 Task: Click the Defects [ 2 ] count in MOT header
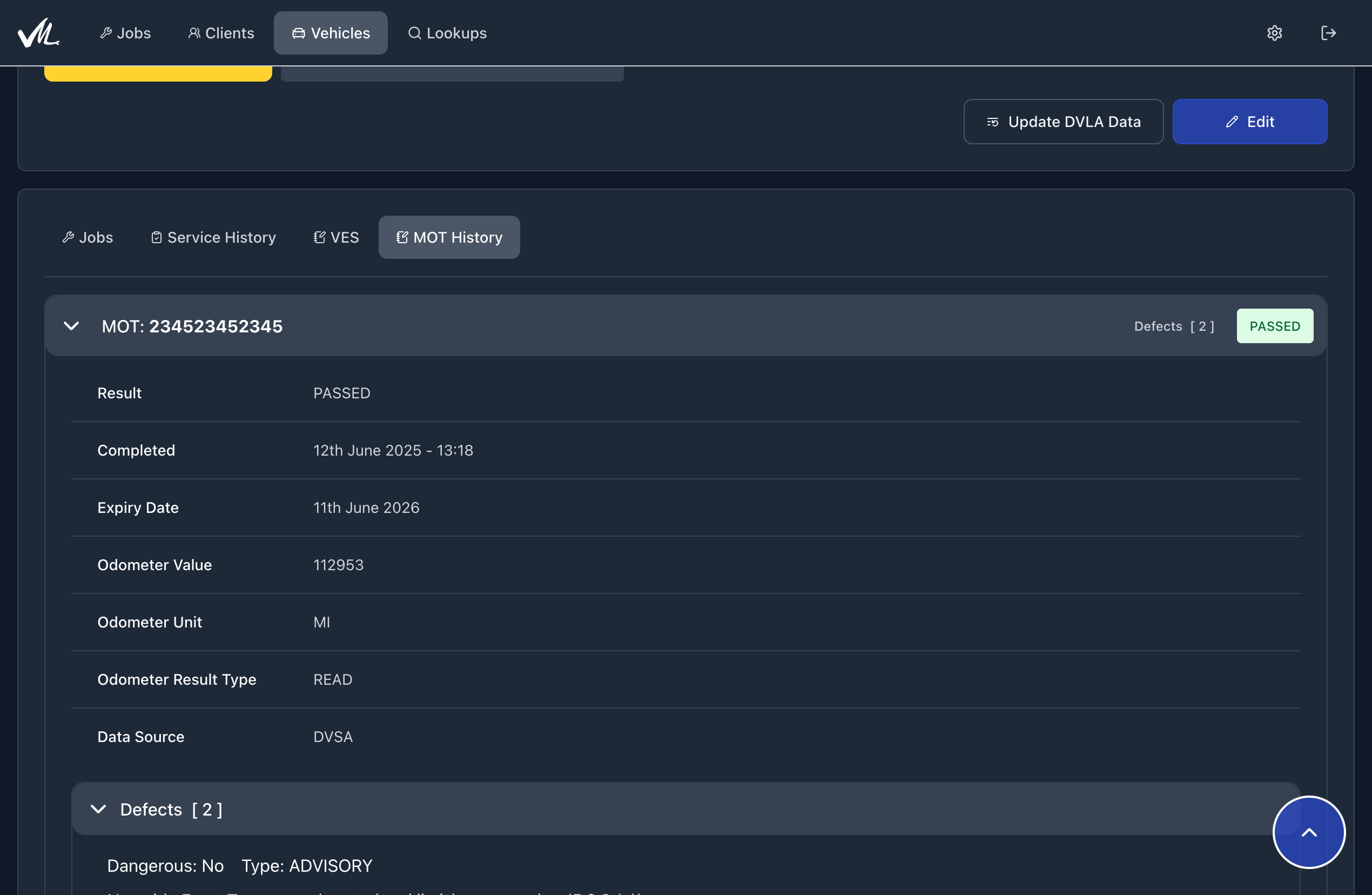click(x=1174, y=326)
